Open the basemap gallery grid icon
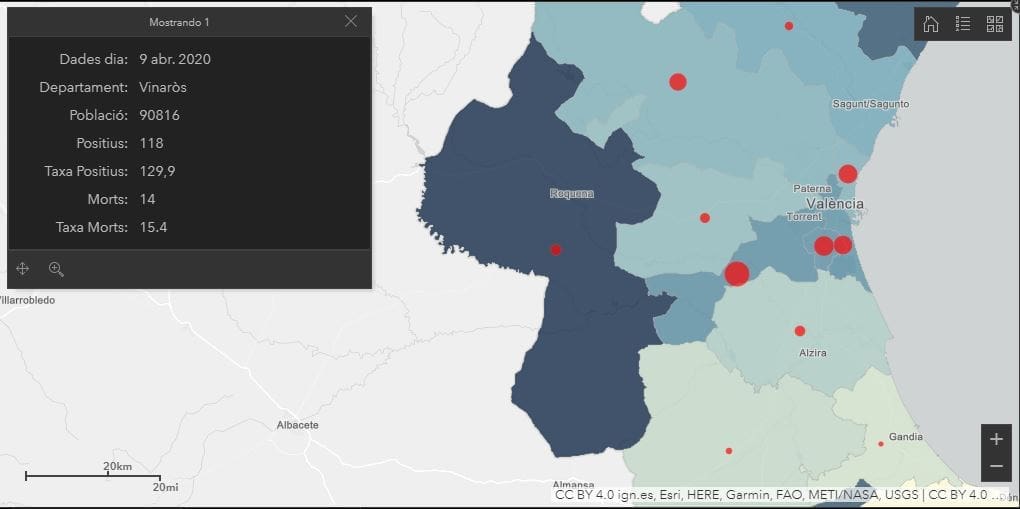 point(995,24)
